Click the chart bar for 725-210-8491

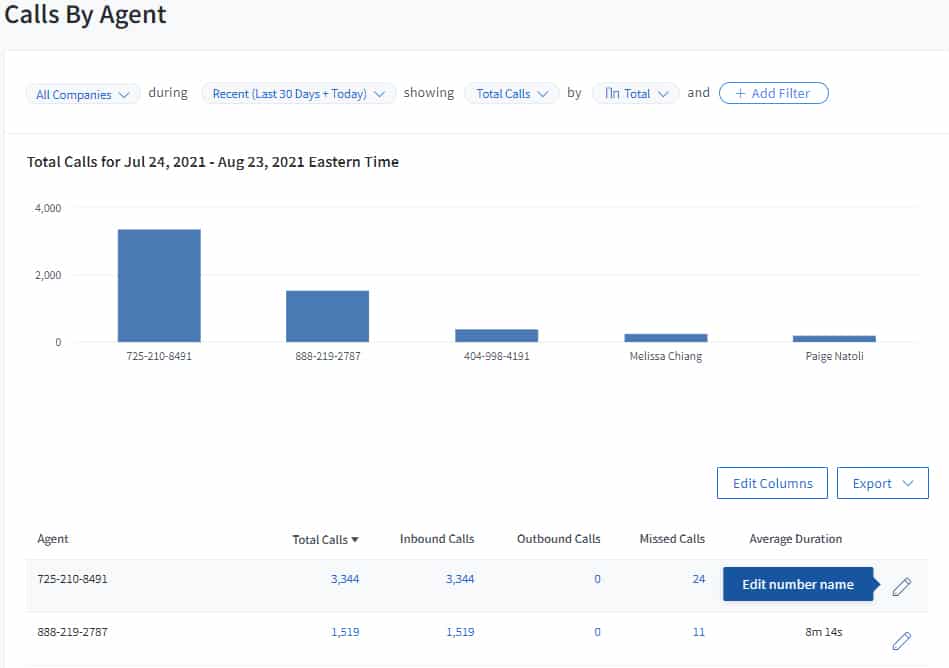pos(159,286)
